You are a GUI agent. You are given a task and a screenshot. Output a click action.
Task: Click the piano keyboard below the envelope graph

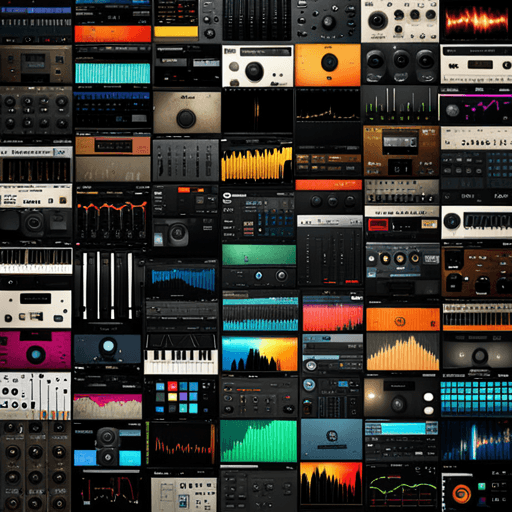(x=181, y=361)
